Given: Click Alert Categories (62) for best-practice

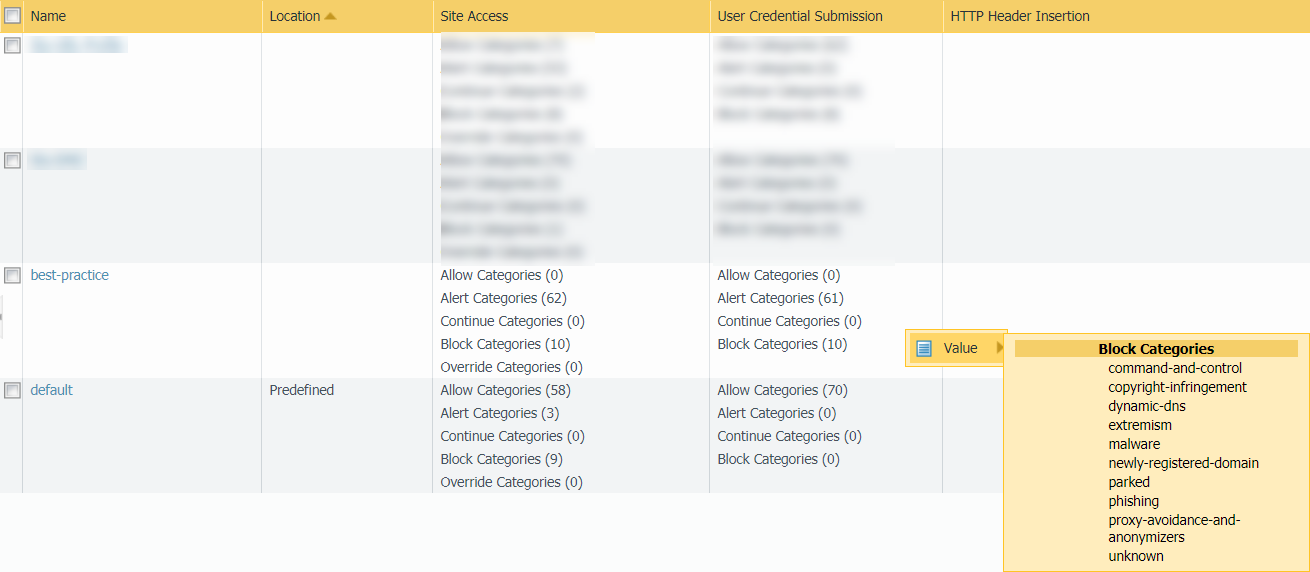Looking at the screenshot, I should [502, 298].
